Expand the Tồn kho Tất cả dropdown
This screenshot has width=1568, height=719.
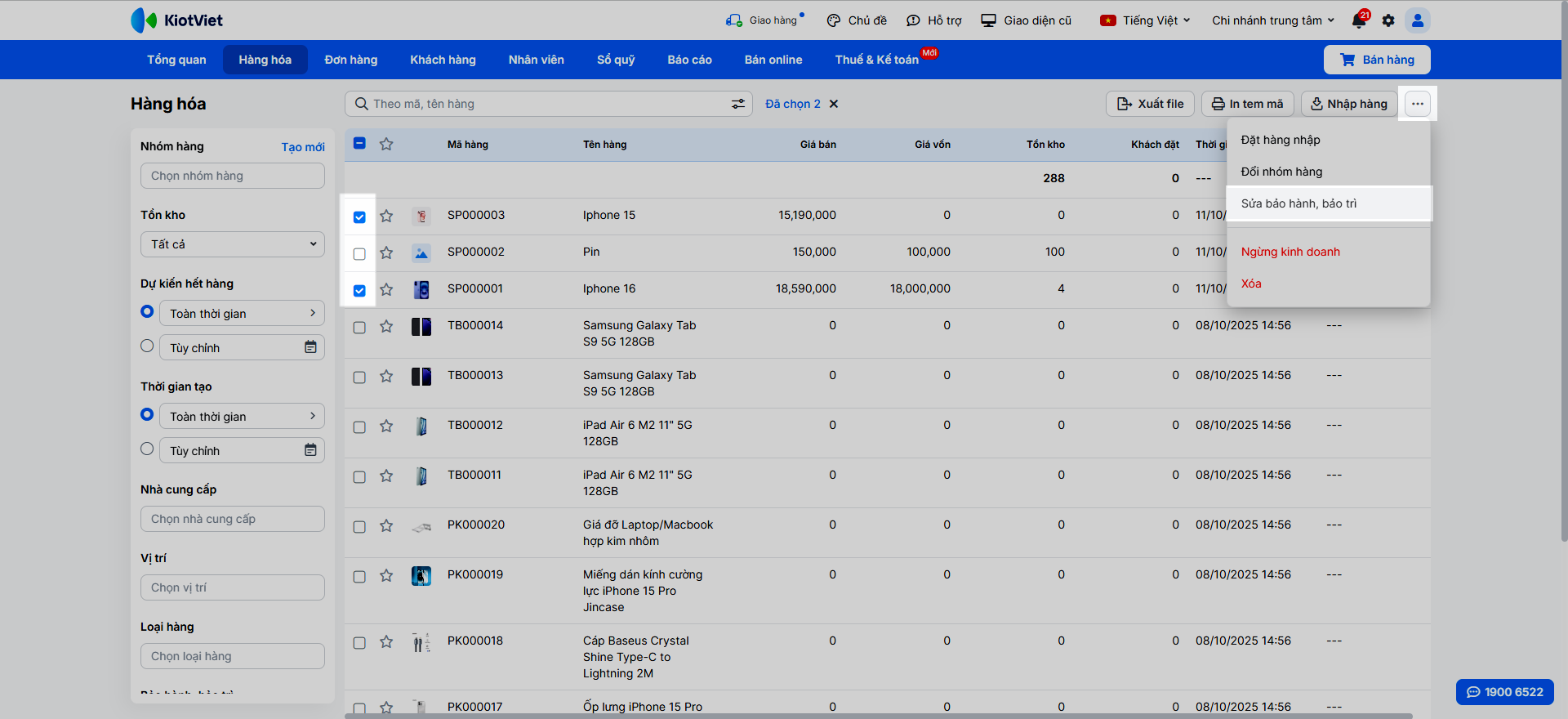pyautogui.click(x=233, y=244)
